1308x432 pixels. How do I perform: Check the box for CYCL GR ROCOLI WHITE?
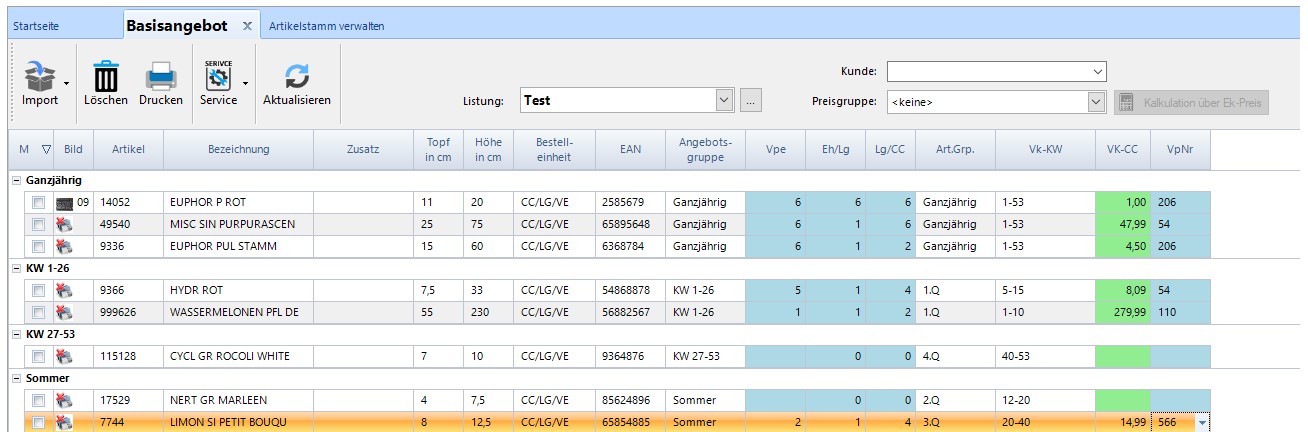click(x=38, y=356)
